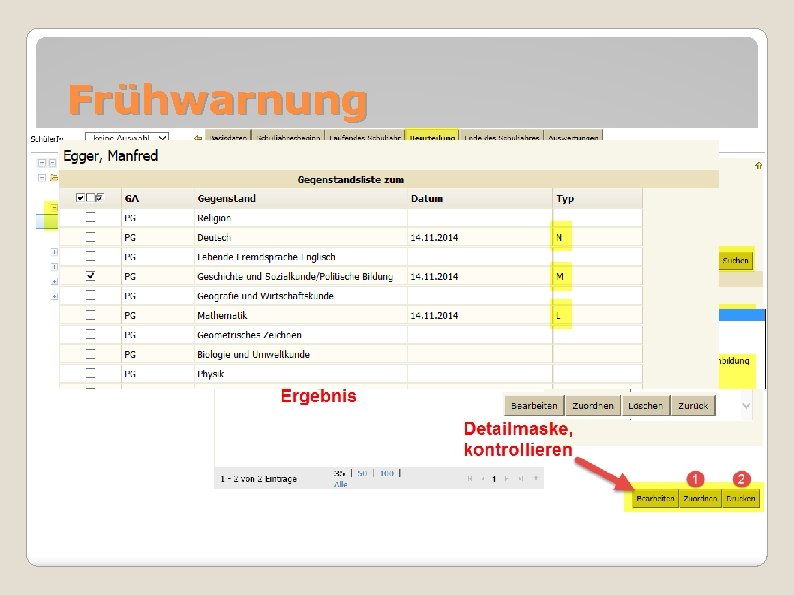
Task: Open the Ende des Schuljahres tab
Action: (501, 137)
